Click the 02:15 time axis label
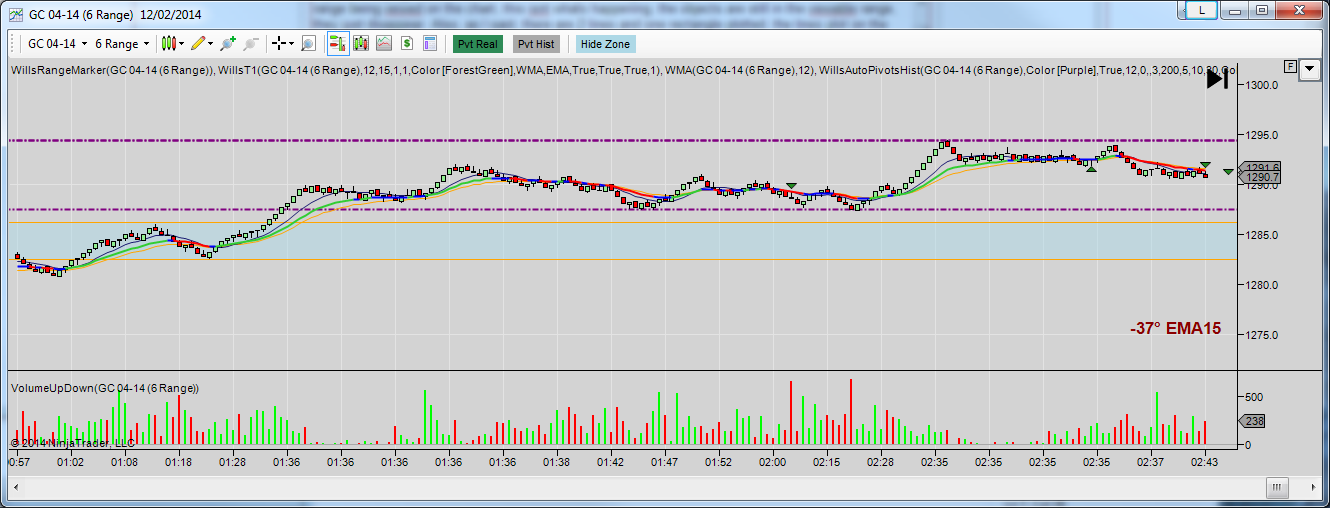This screenshot has height=508, width=1330. coord(826,462)
